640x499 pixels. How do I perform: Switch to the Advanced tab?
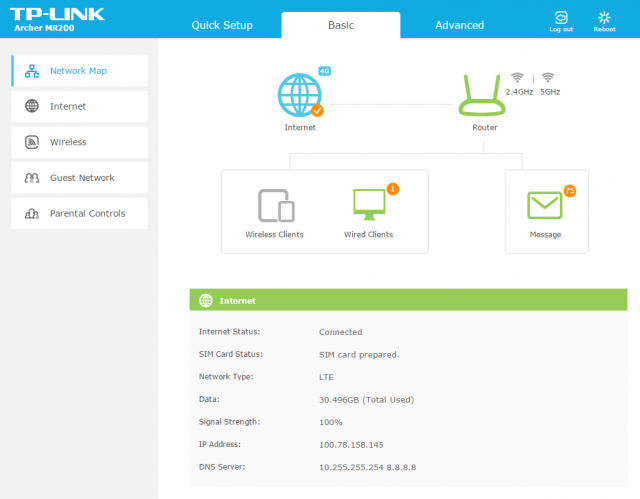(x=459, y=25)
